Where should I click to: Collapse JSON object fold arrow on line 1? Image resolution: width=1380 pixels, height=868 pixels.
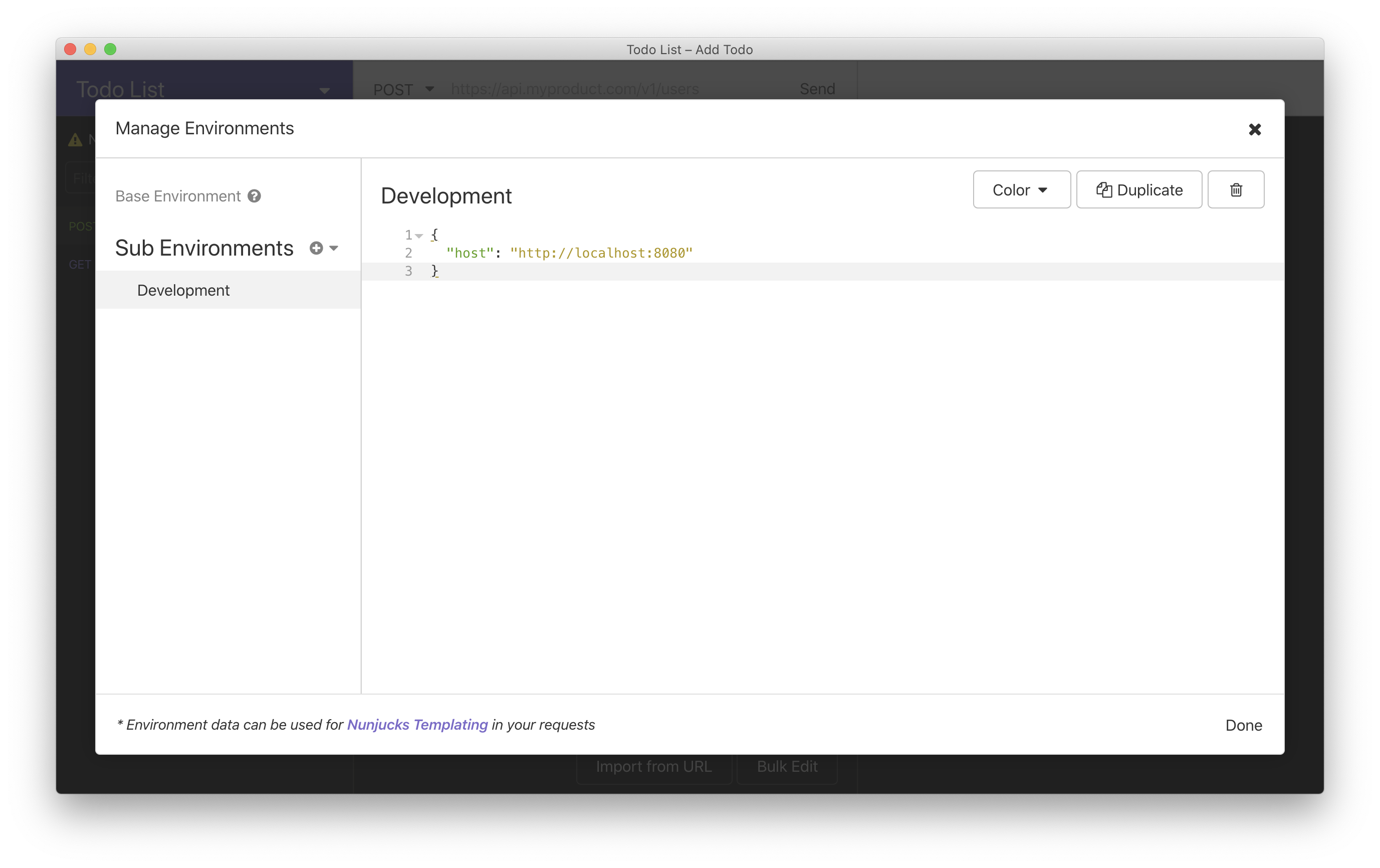pyautogui.click(x=419, y=236)
